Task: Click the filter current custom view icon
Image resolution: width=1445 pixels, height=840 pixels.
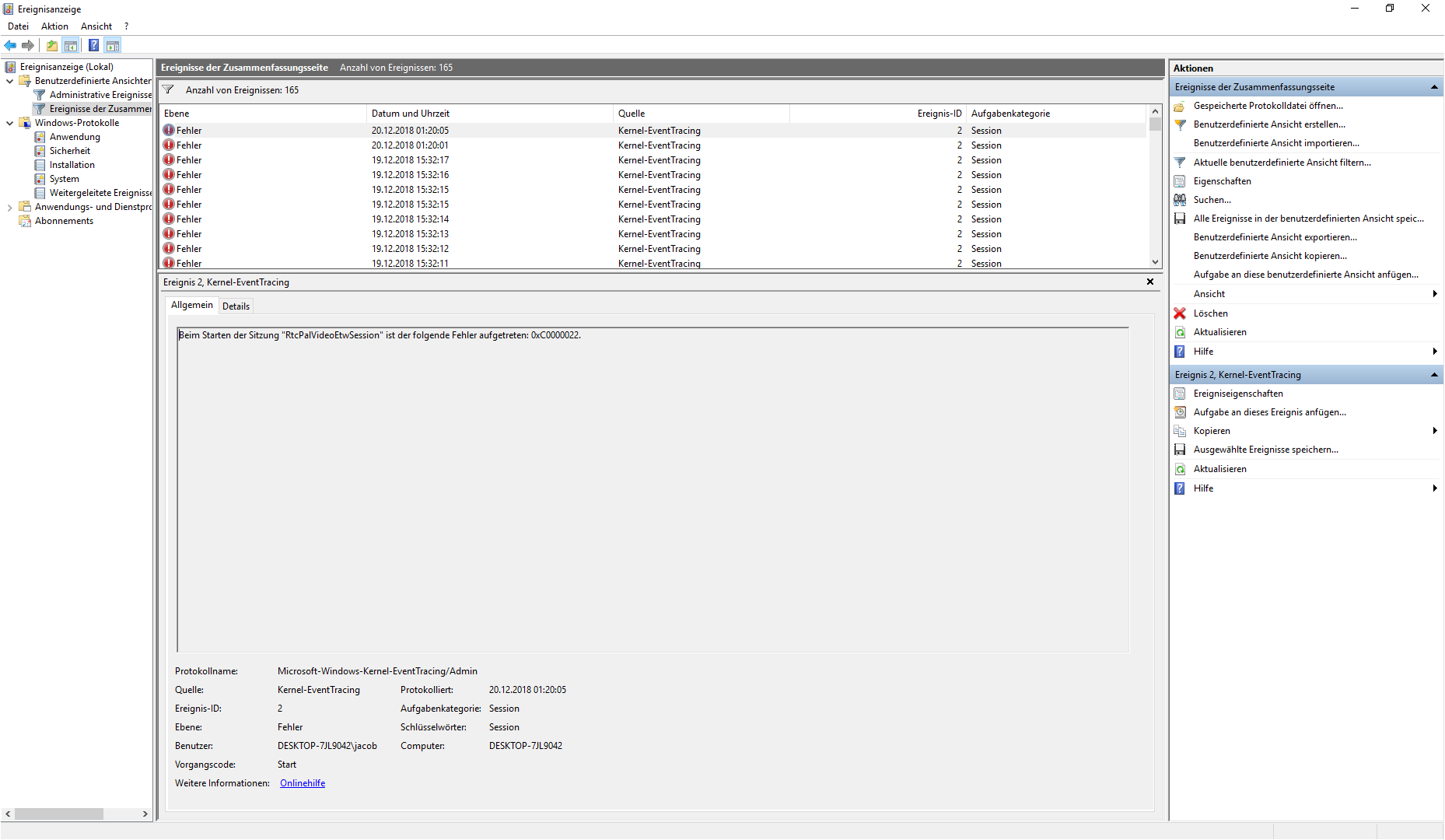Action: tap(1180, 163)
